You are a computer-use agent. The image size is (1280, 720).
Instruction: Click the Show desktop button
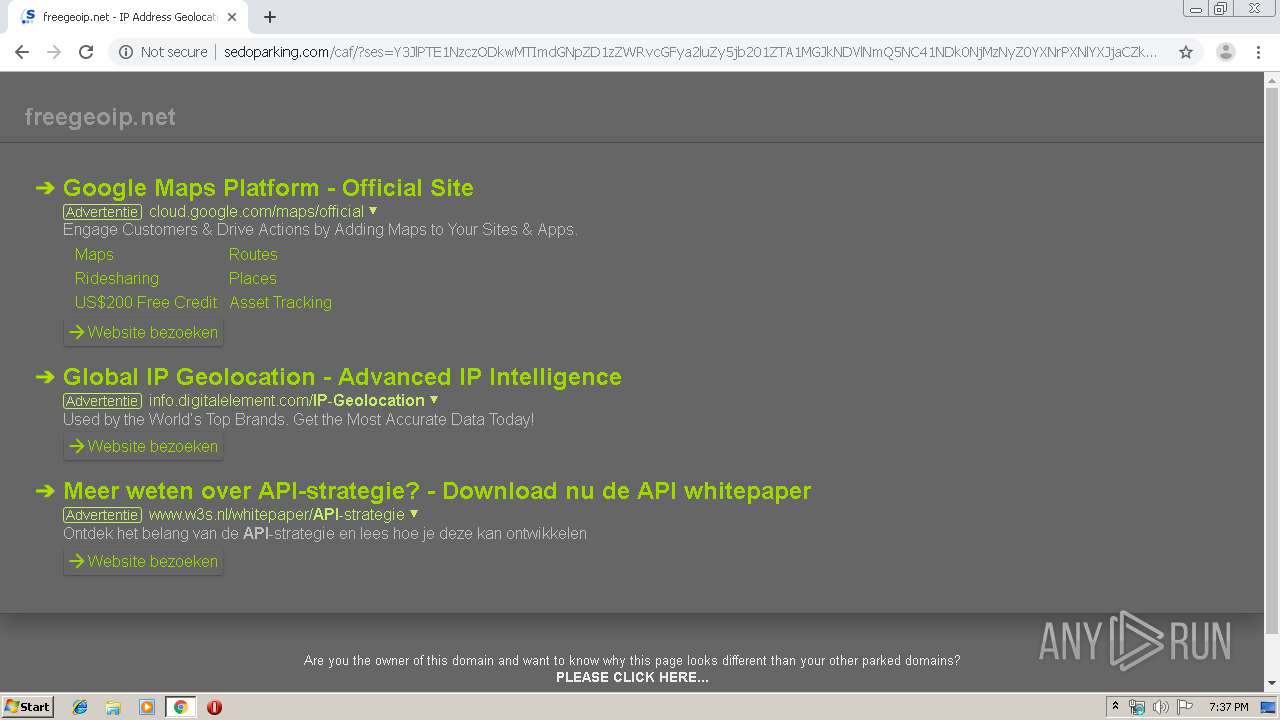click(1269, 707)
